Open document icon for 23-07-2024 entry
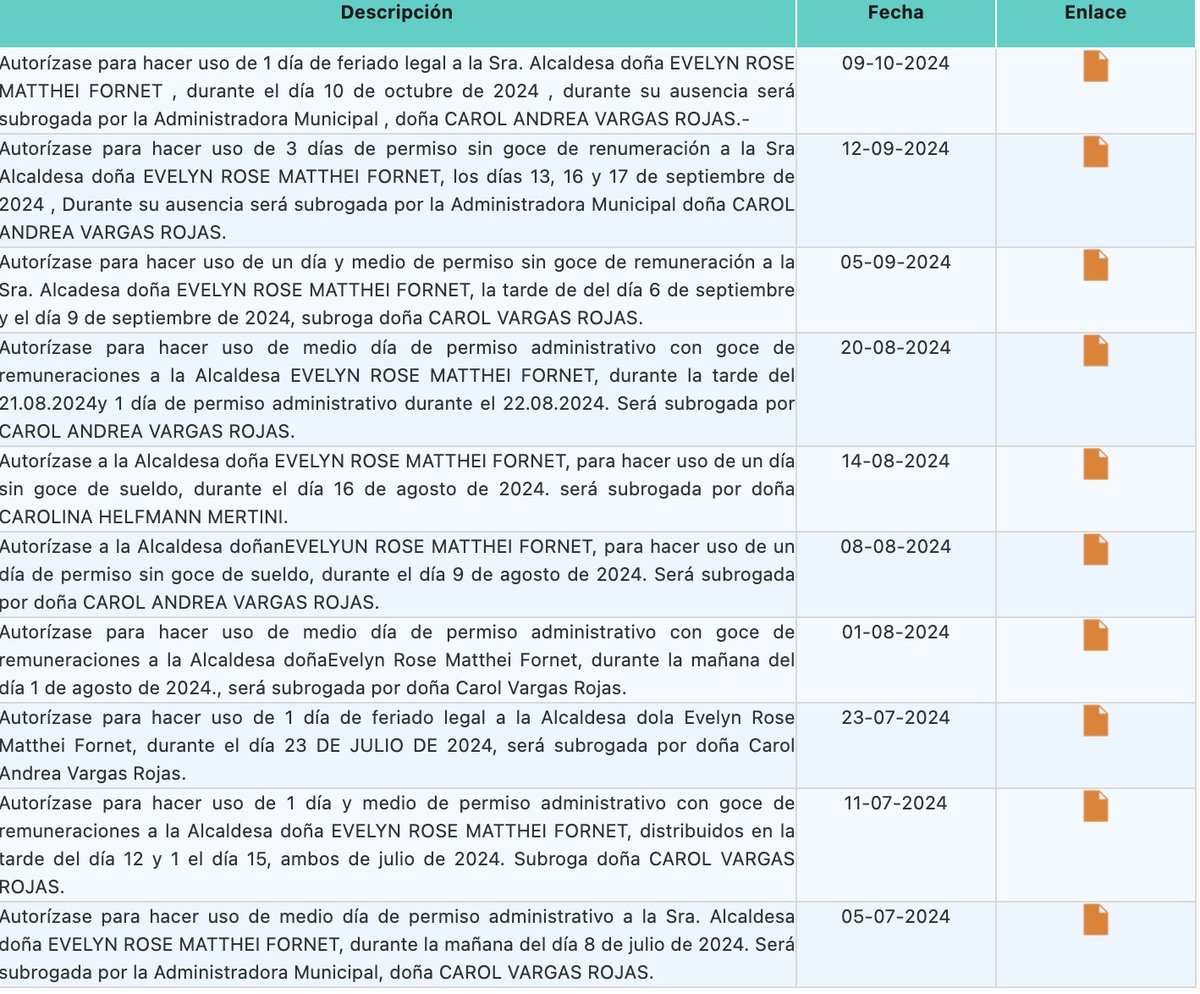The width and height of the screenshot is (1200, 994). point(1096,721)
